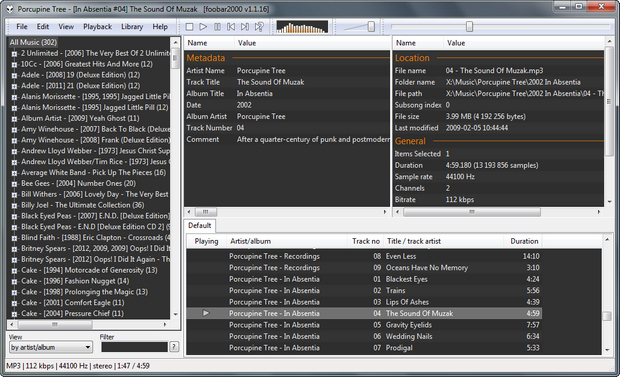Click the metadata panel horizontal scrollbar thumb
This screenshot has width=620, height=377.
point(206,212)
